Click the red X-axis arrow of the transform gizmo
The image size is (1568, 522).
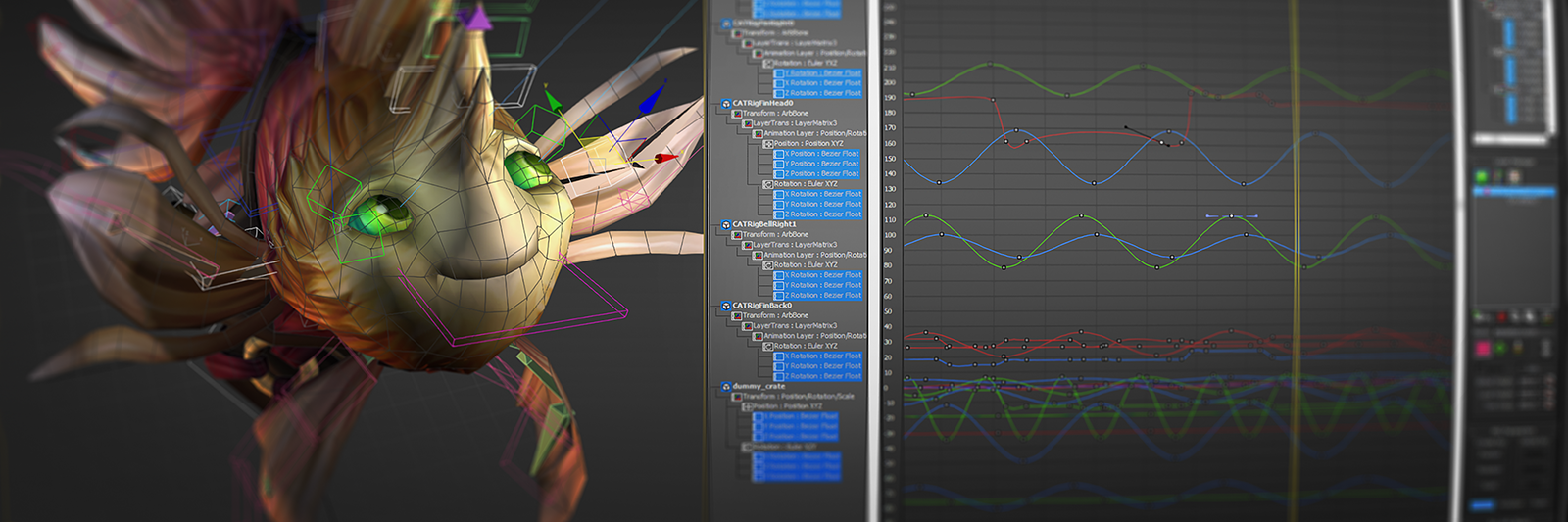pos(666,157)
